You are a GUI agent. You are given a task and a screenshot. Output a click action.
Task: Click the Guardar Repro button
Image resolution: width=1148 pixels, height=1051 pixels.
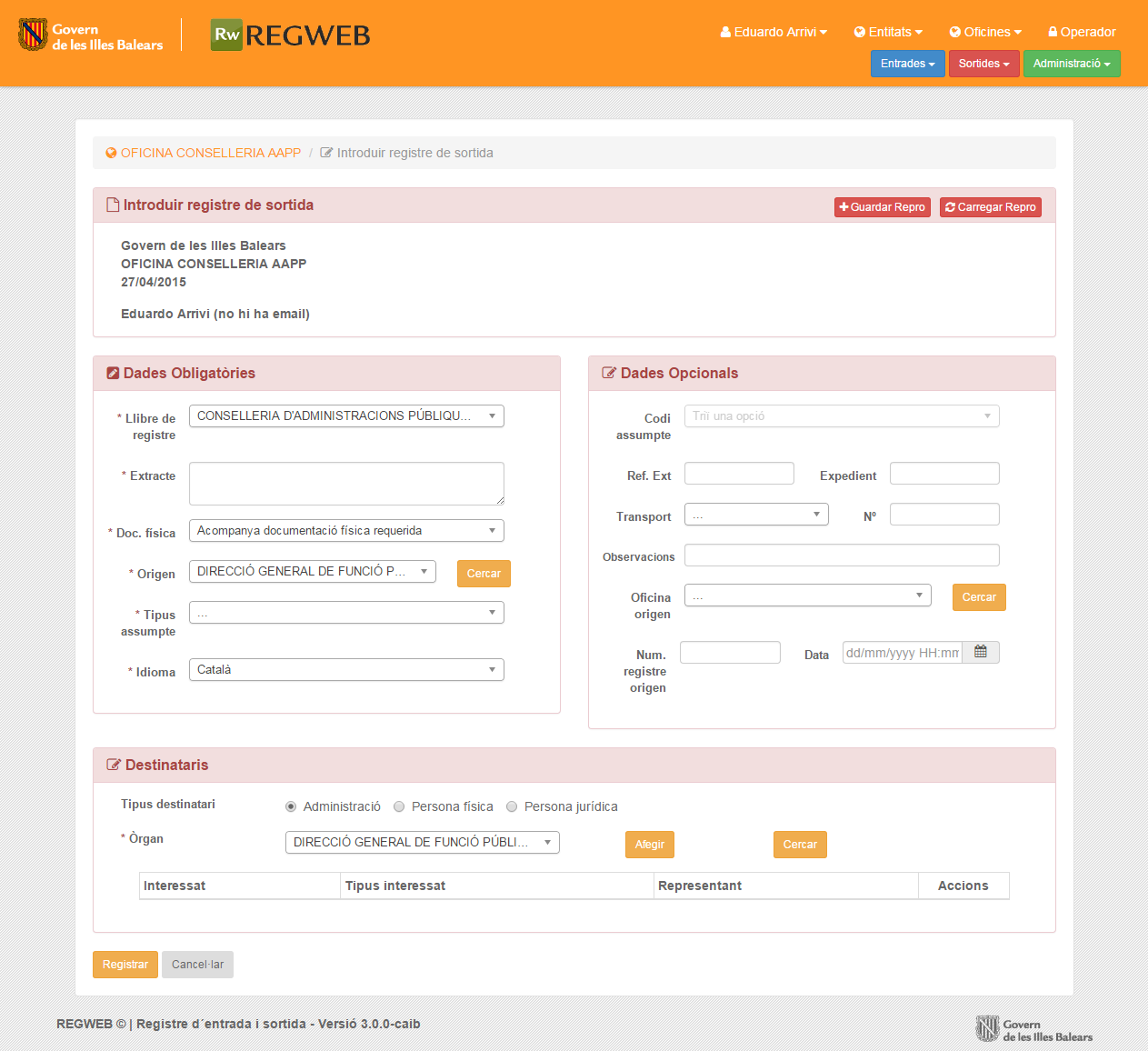pyautogui.click(x=882, y=207)
